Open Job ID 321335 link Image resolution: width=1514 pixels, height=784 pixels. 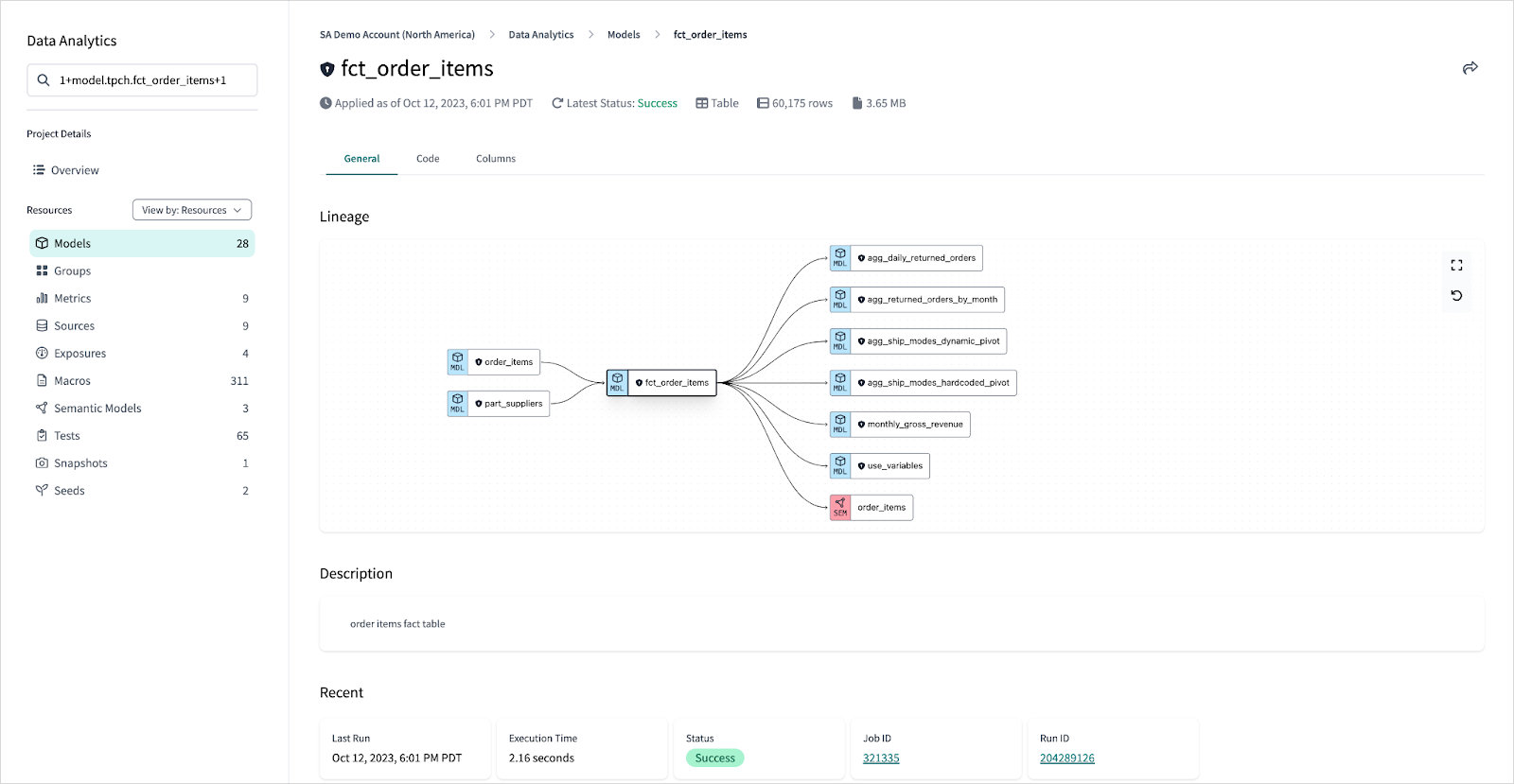point(881,758)
